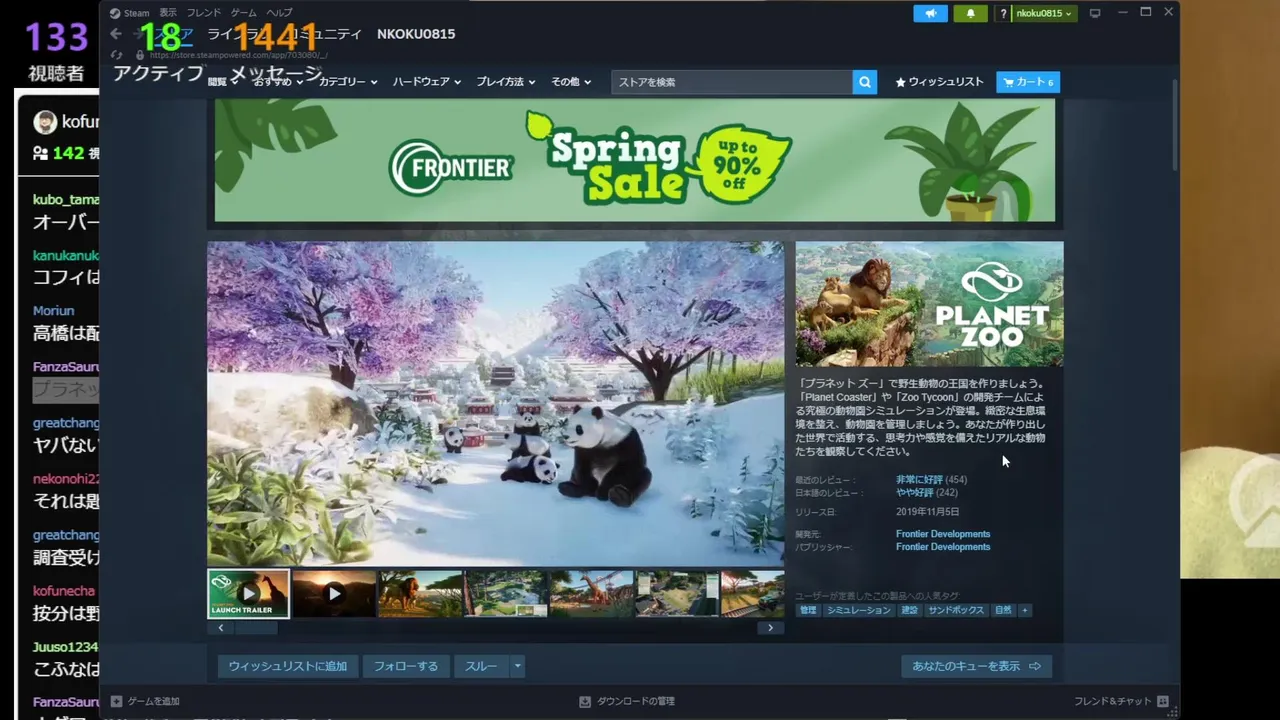Open ダウンロードの管理 at bottom

click(635, 701)
